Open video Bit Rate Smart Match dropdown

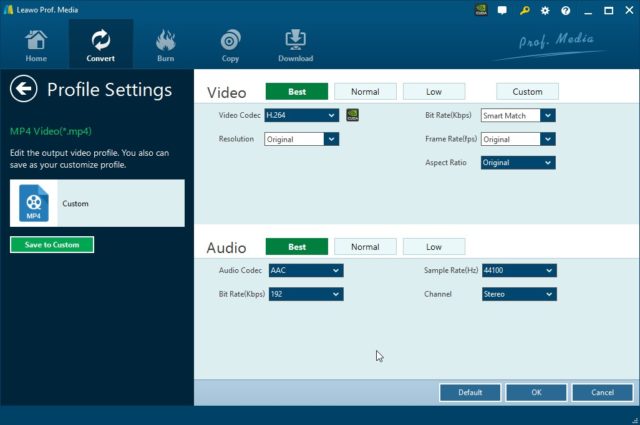pyautogui.click(x=548, y=116)
